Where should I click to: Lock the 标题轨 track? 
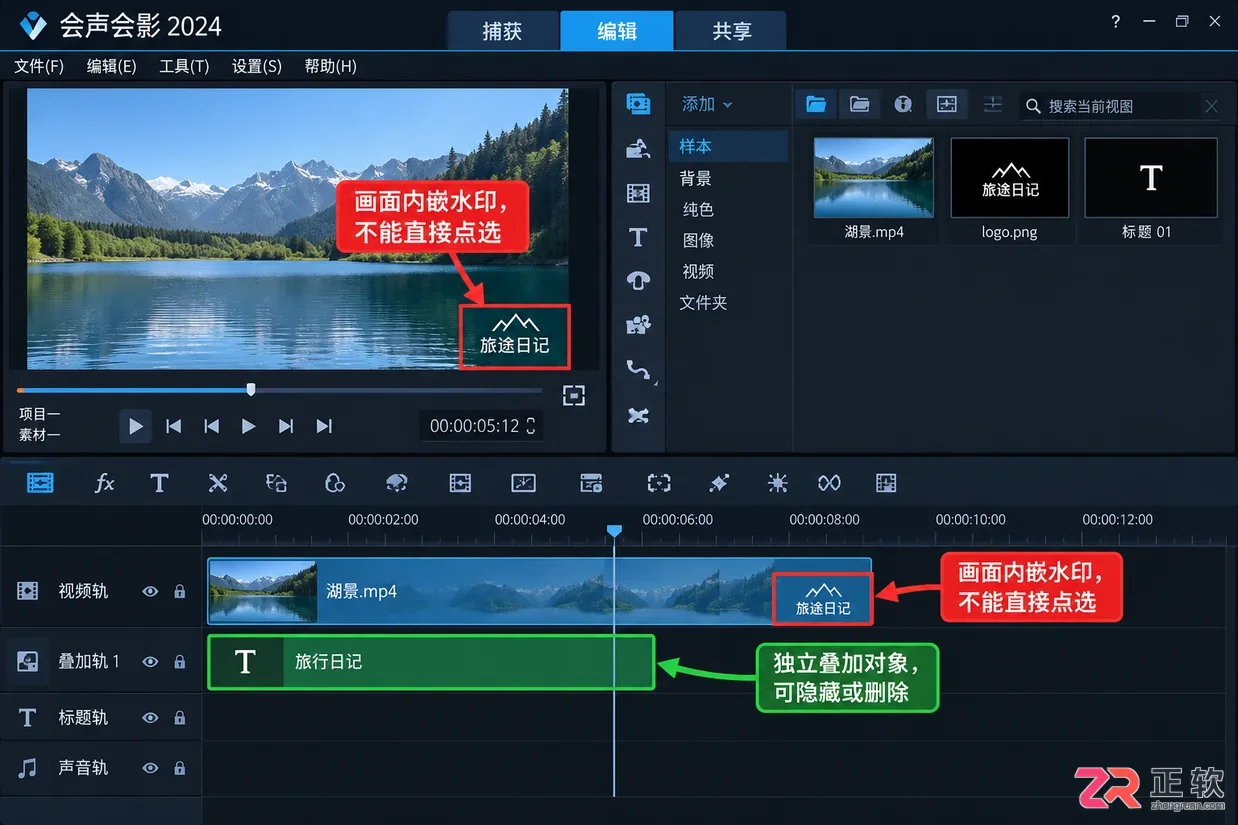coord(180,718)
